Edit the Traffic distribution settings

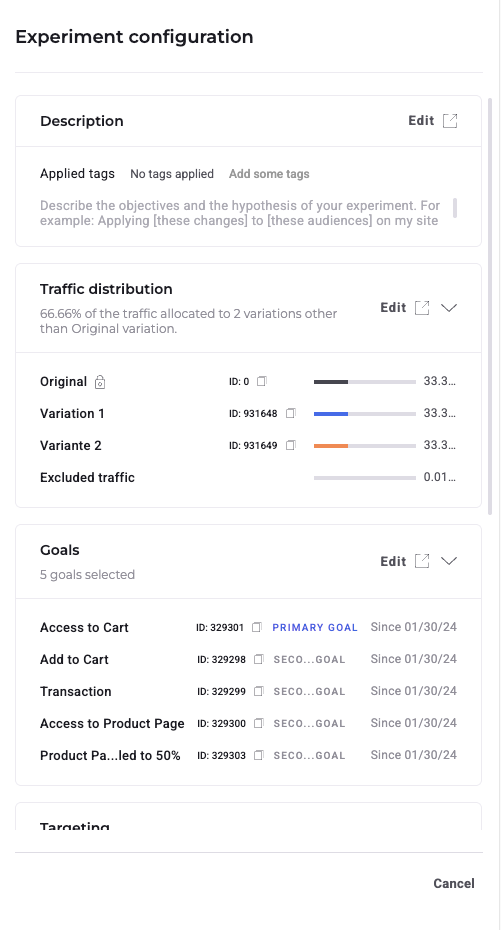(393, 308)
